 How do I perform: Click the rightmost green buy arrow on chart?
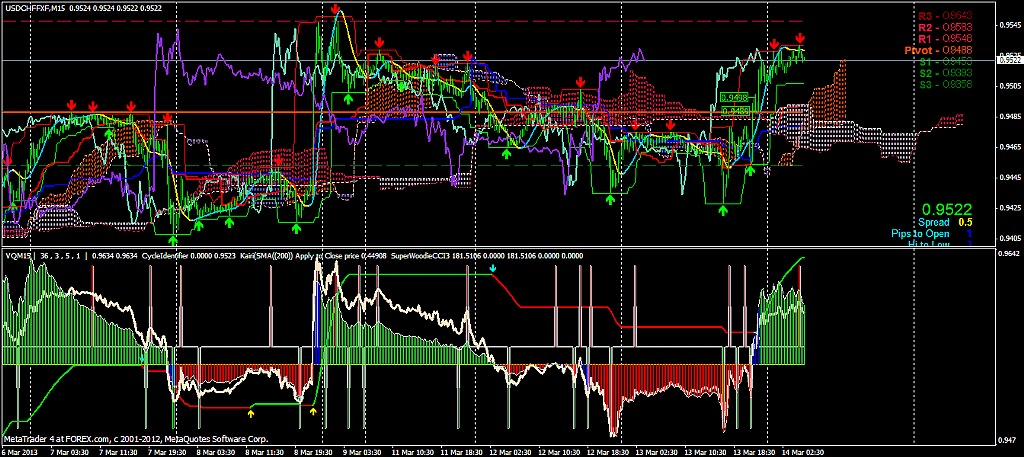pyautogui.click(x=750, y=170)
